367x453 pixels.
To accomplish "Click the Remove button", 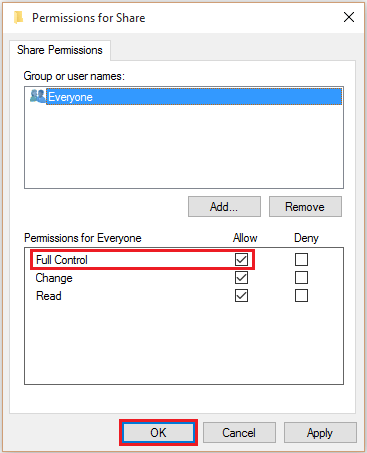I will 305,207.
